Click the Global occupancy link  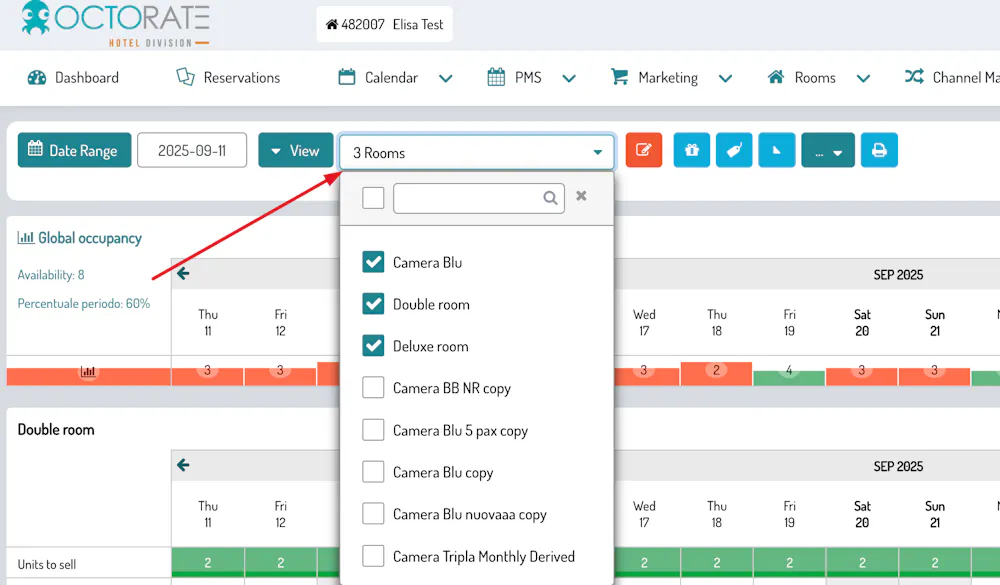tap(89, 238)
